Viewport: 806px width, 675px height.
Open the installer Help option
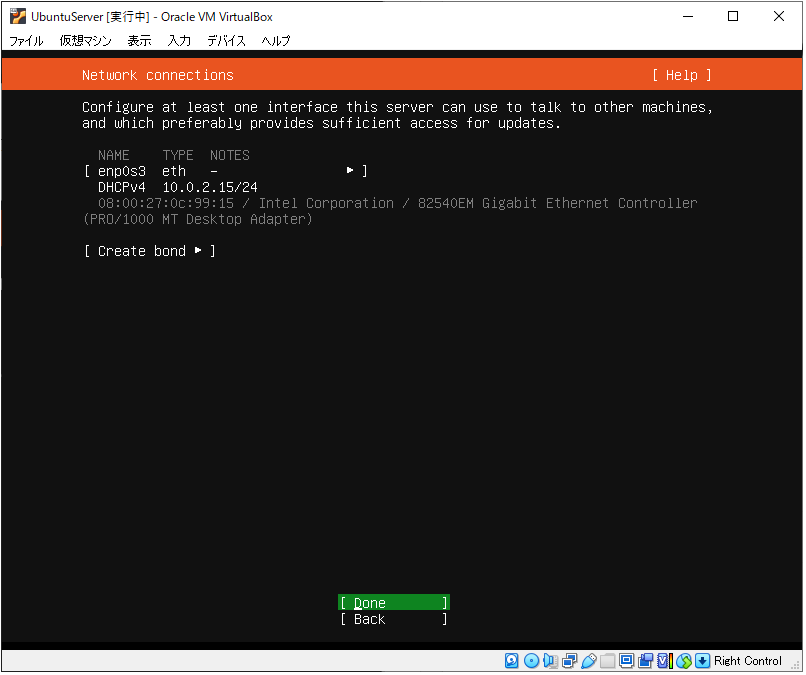681,75
